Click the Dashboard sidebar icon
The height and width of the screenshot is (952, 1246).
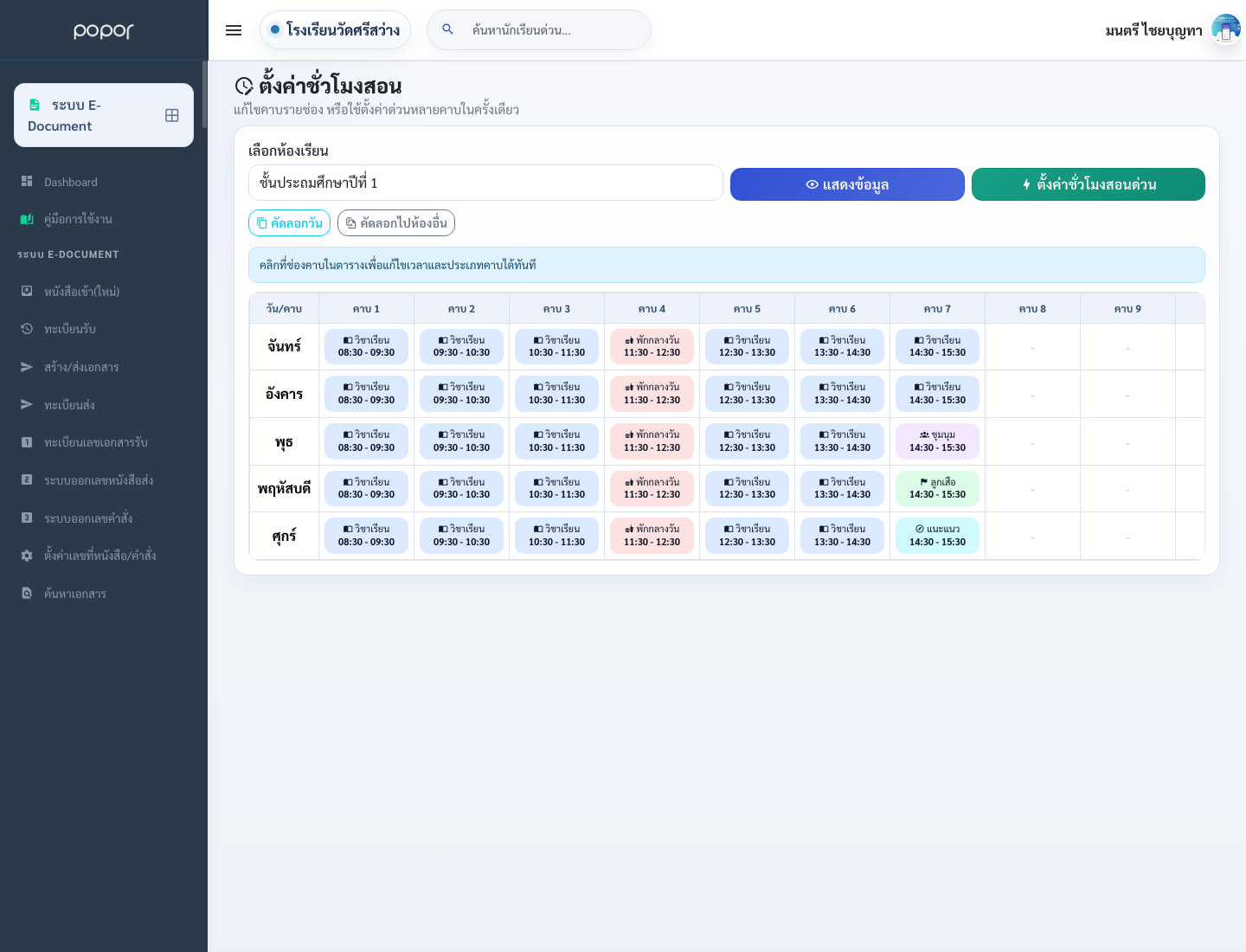coord(27,182)
